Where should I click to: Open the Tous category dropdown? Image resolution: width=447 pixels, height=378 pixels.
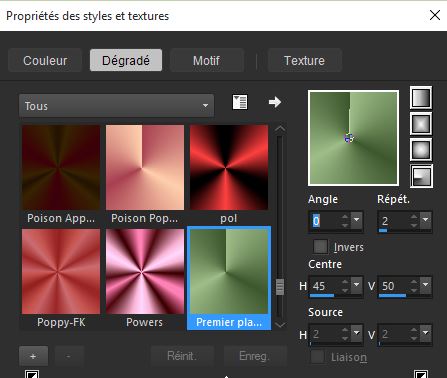116,106
